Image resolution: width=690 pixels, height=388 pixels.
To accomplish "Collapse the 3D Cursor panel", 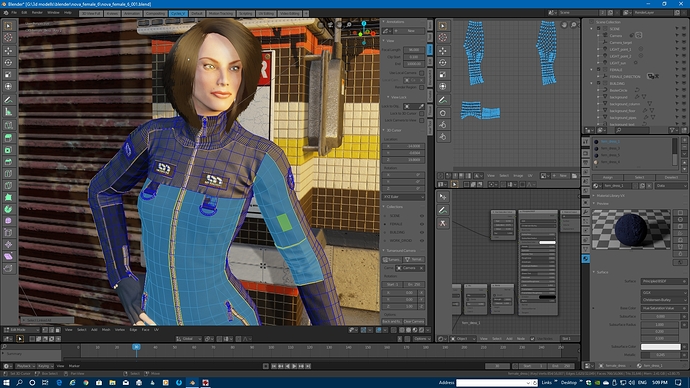I will pos(384,130).
